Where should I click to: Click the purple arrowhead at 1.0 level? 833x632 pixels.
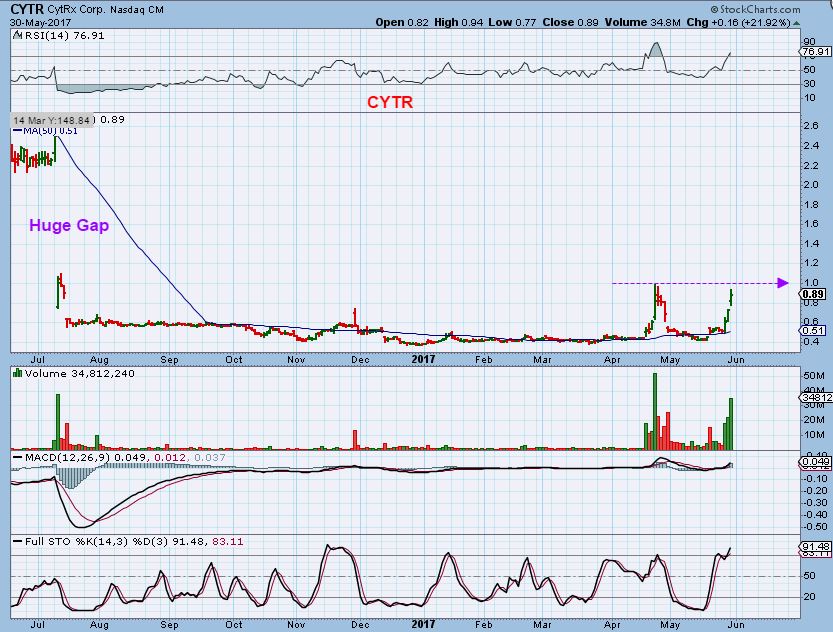click(x=782, y=283)
